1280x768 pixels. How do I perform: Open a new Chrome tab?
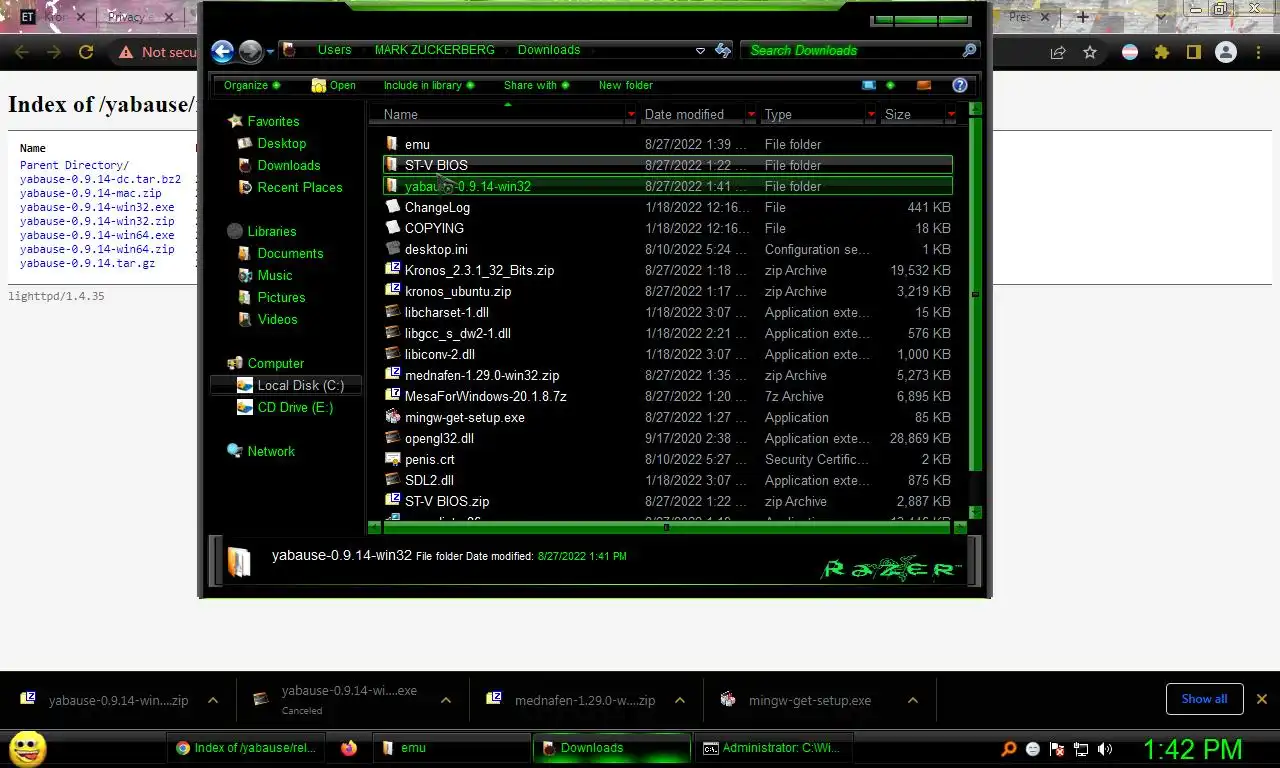pos(1082,17)
